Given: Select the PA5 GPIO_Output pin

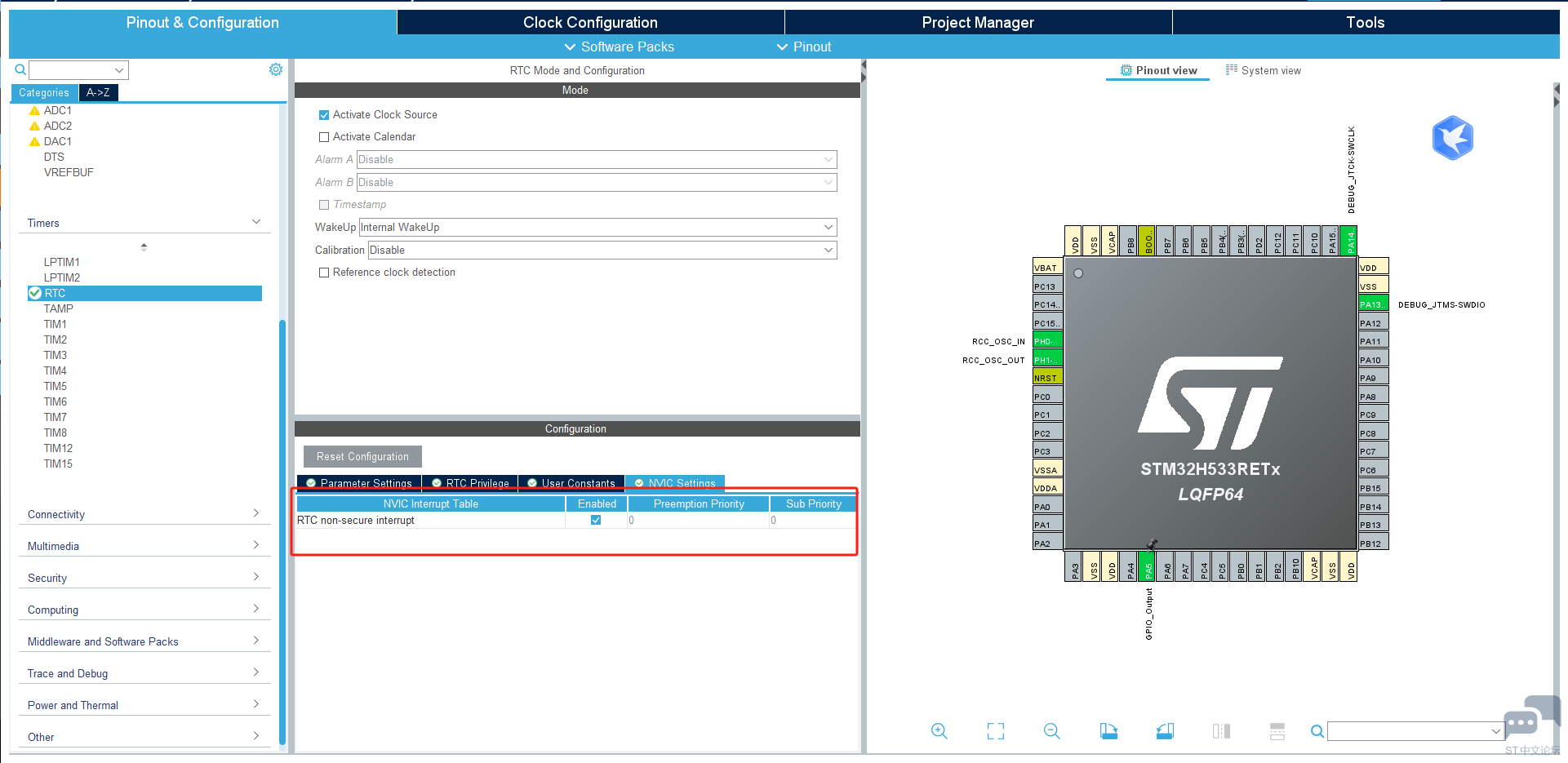Looking at the screenshot, I should coord(1148,566).
